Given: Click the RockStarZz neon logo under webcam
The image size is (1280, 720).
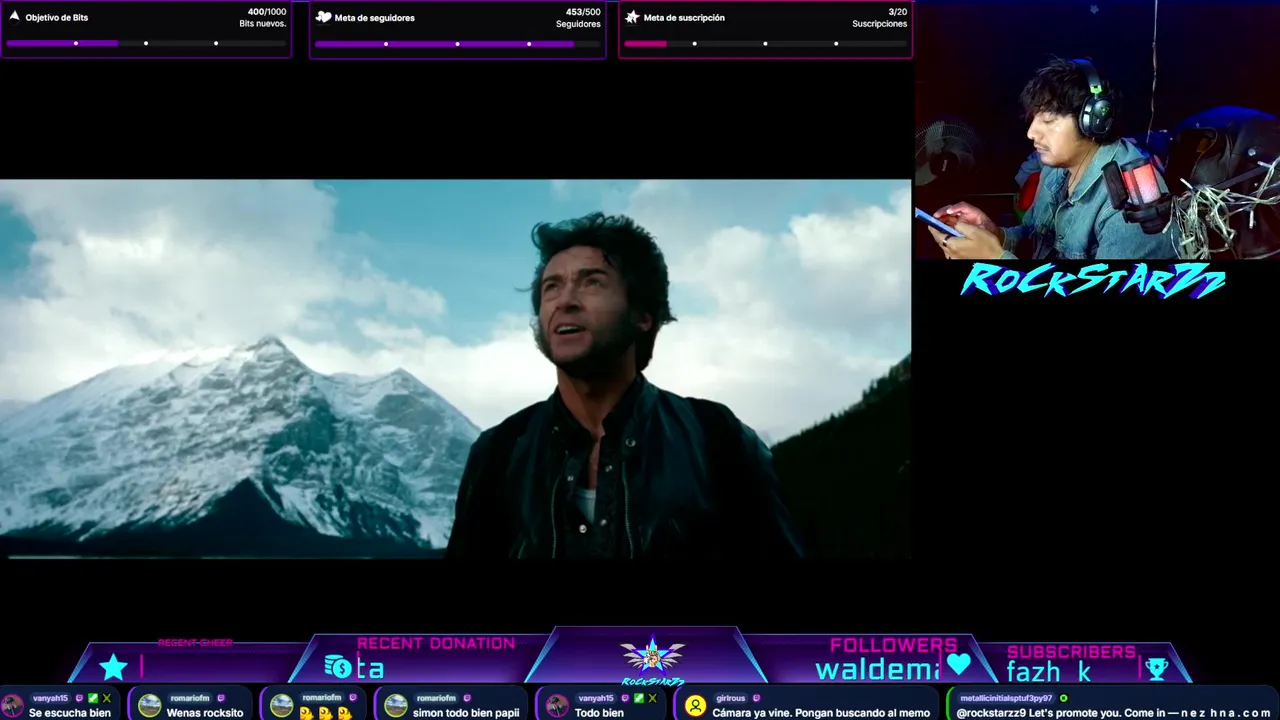Looking at the screenshot, I should [1093, 281].
